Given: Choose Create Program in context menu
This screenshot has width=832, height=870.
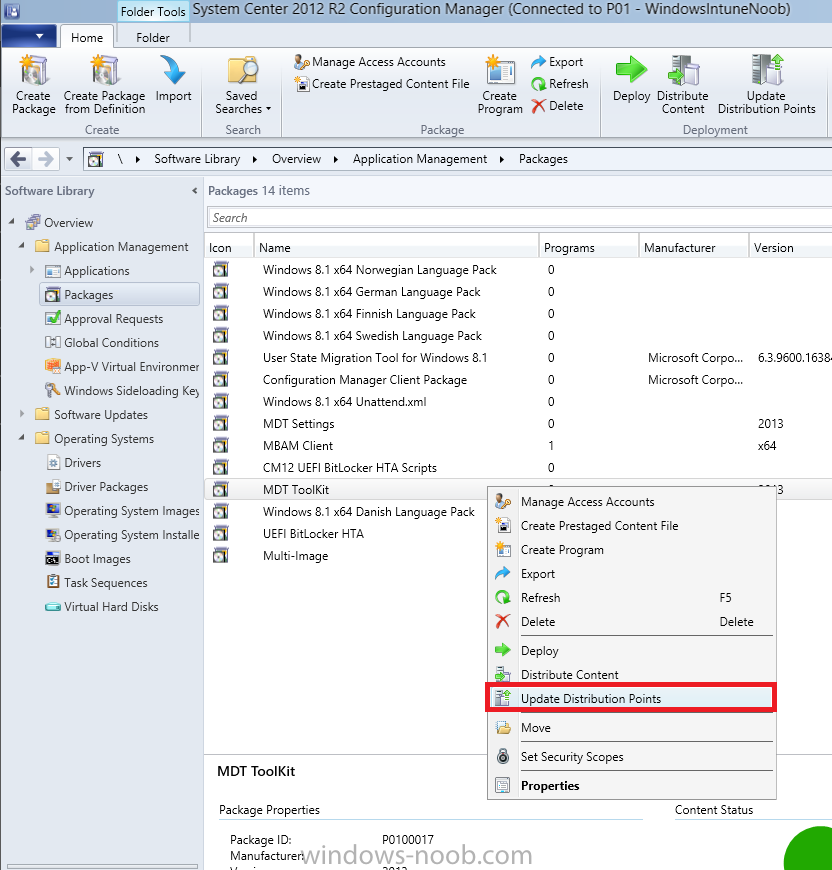Looking at the screenshot, I should [631, 549].
